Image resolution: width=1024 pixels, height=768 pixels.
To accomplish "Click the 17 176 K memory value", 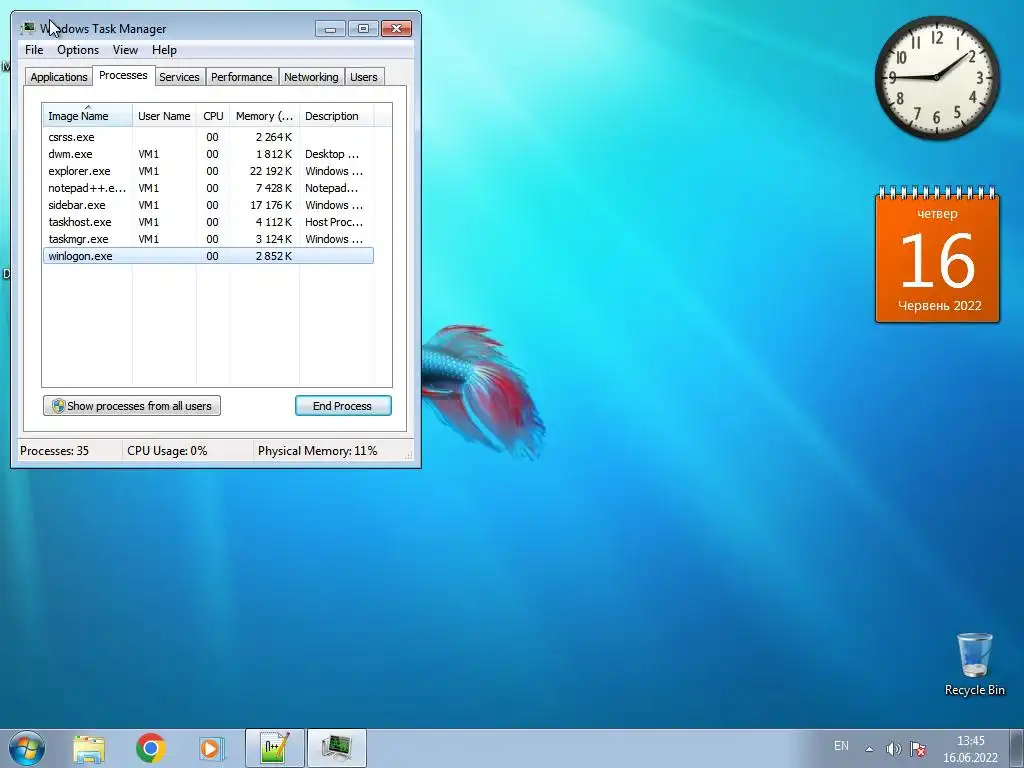I will 270,205.
